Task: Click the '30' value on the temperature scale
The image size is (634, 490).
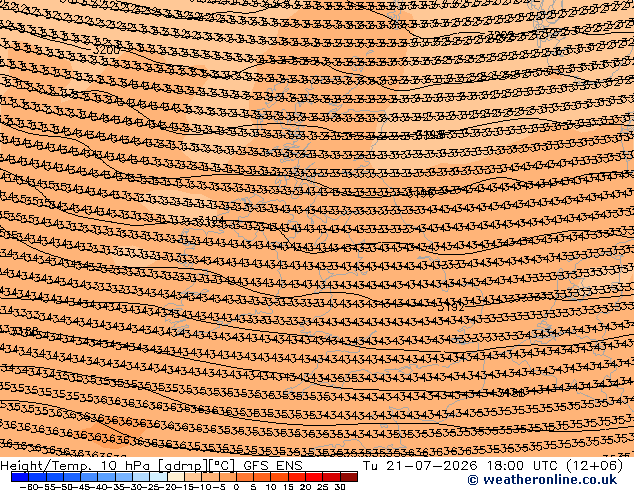Action: pos(340,487)
